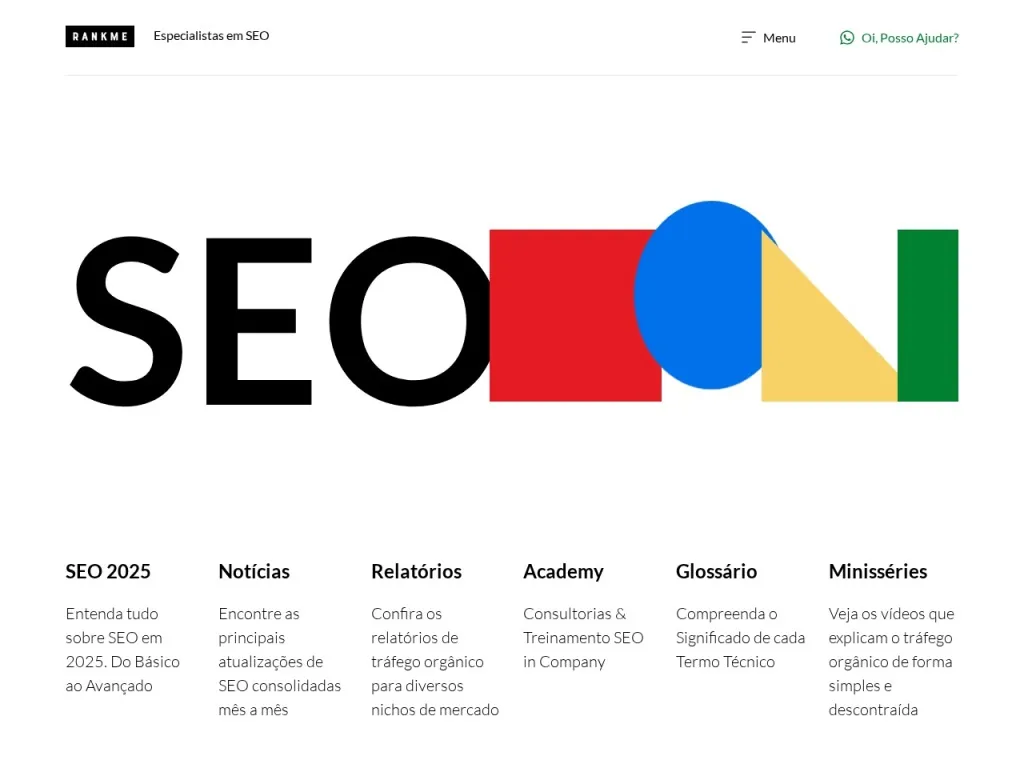Click the Consultorias & Treinamento SEO description
This screenshot has height=768, width=1024.
click(x=583, y=637)
